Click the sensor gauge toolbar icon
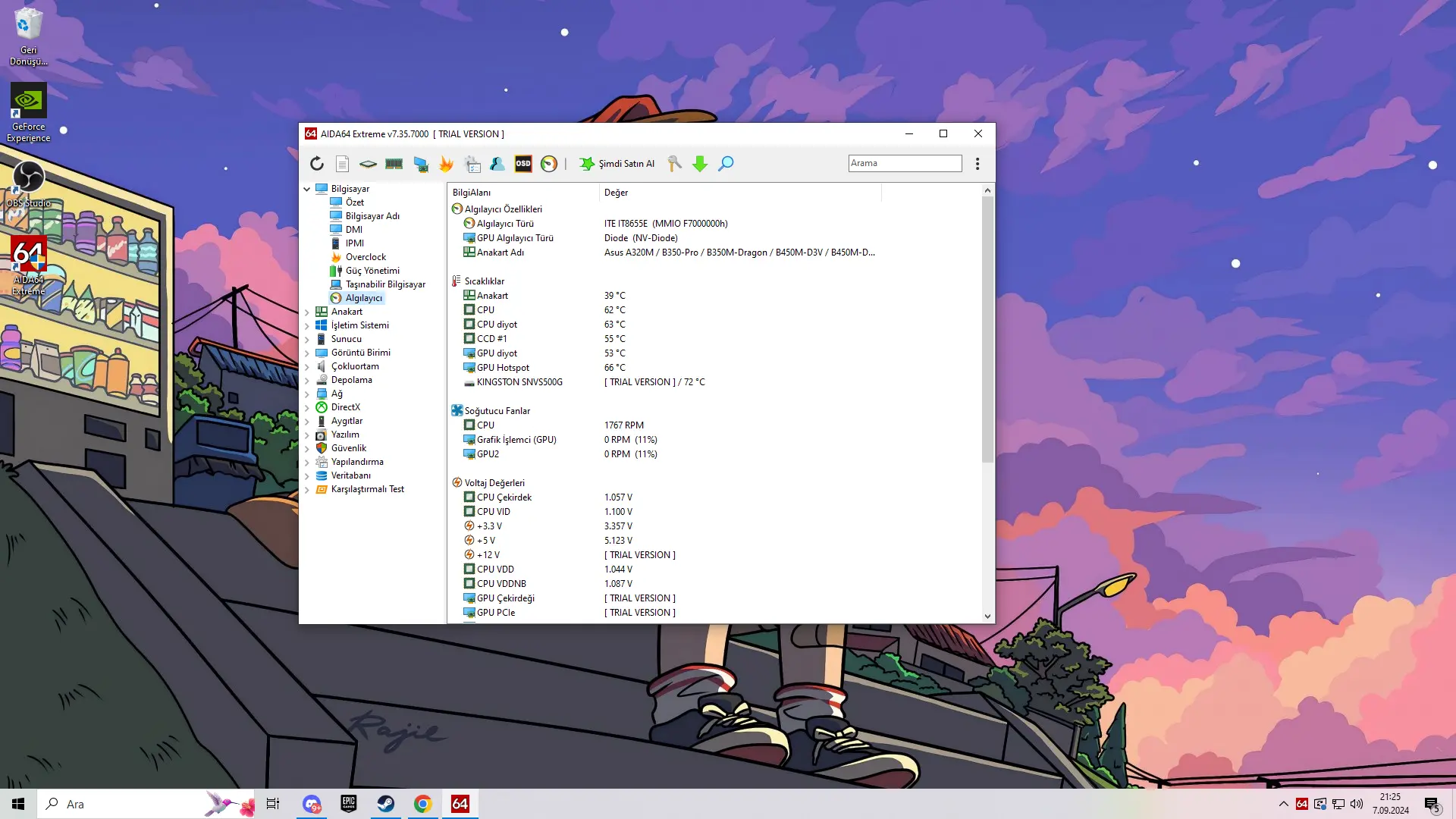 click(549, 164)
